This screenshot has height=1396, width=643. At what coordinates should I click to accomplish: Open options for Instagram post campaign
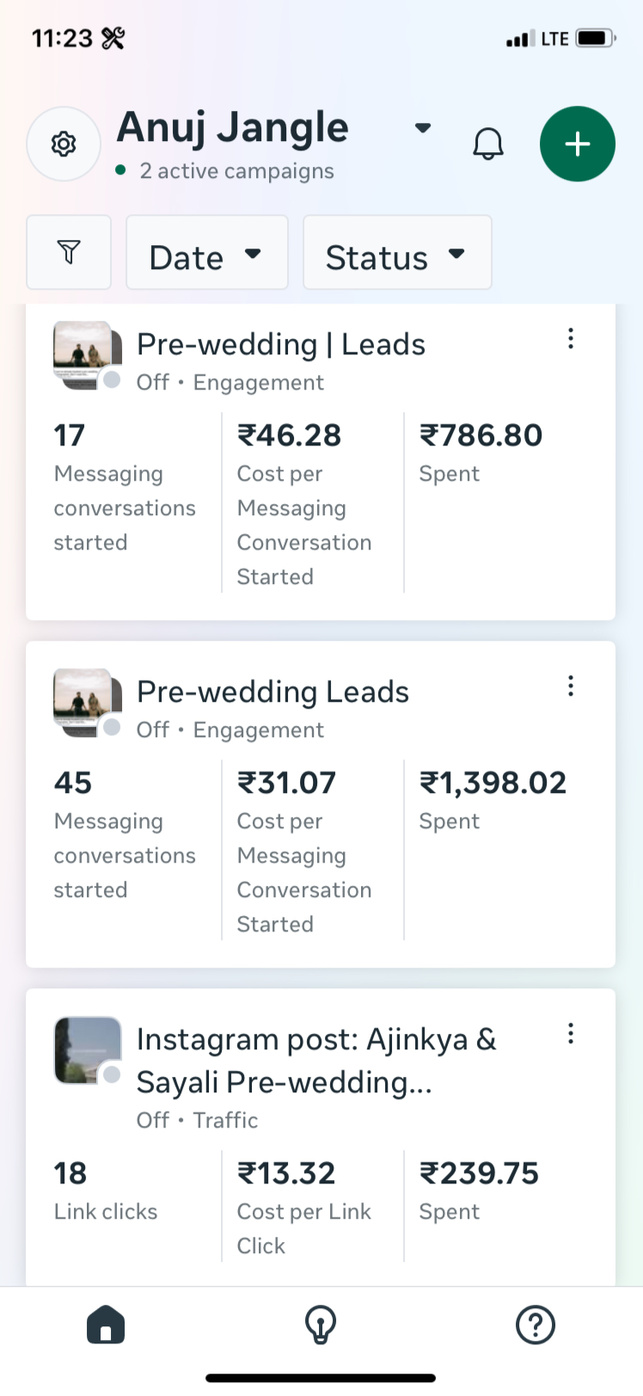[x=570, y=1034]
